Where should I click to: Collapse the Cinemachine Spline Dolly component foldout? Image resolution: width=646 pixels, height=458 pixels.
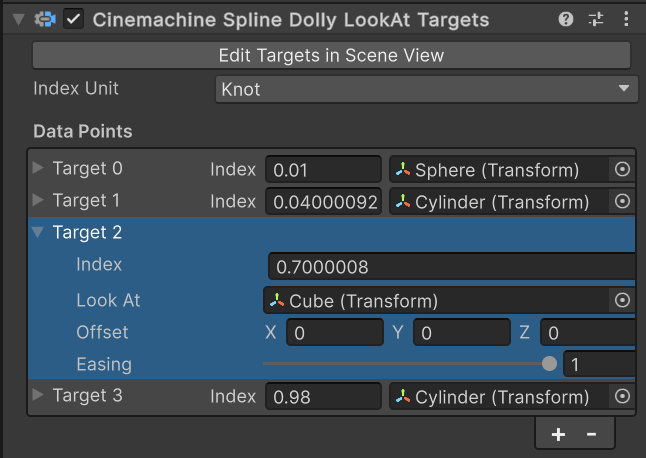(x=17, y=19)
